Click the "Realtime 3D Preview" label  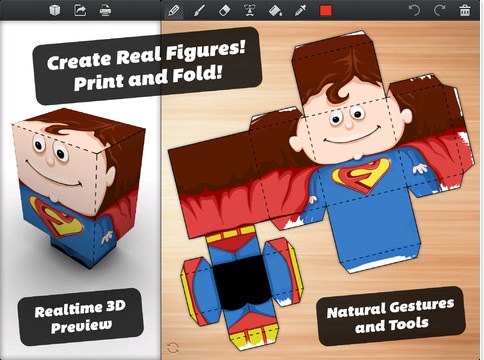[80, 317]
